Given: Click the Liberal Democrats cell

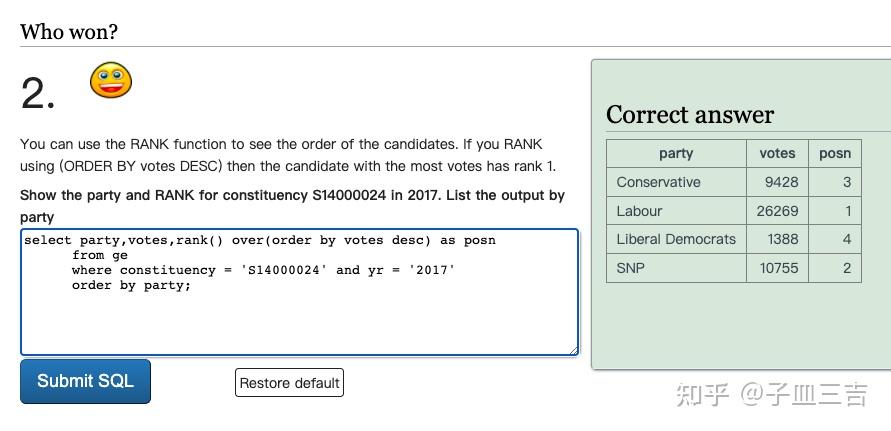Looking at the screenshot, I should 676,239.
